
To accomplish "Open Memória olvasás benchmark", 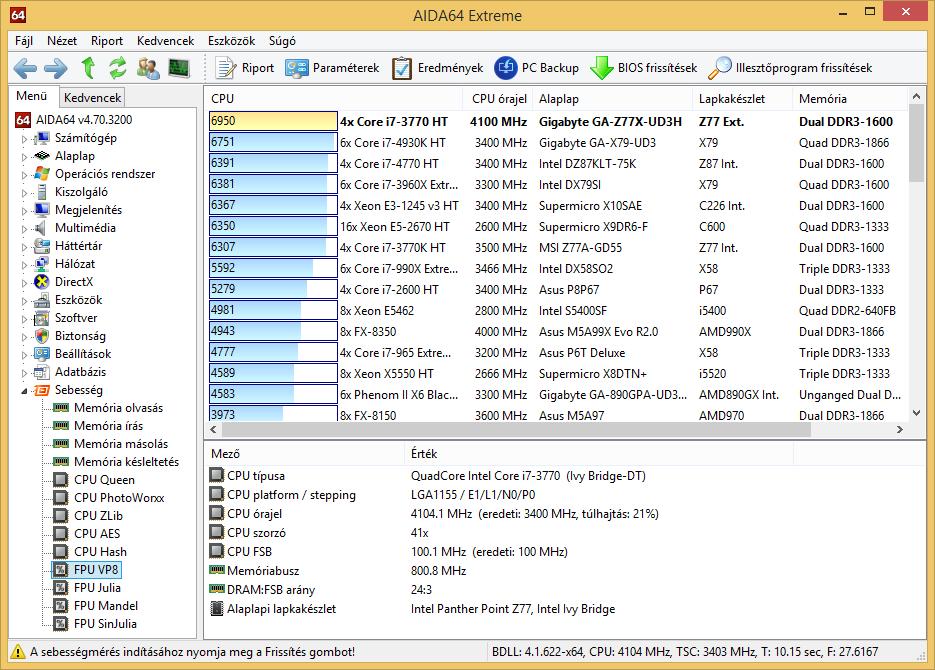I will (x=118, y=408).
